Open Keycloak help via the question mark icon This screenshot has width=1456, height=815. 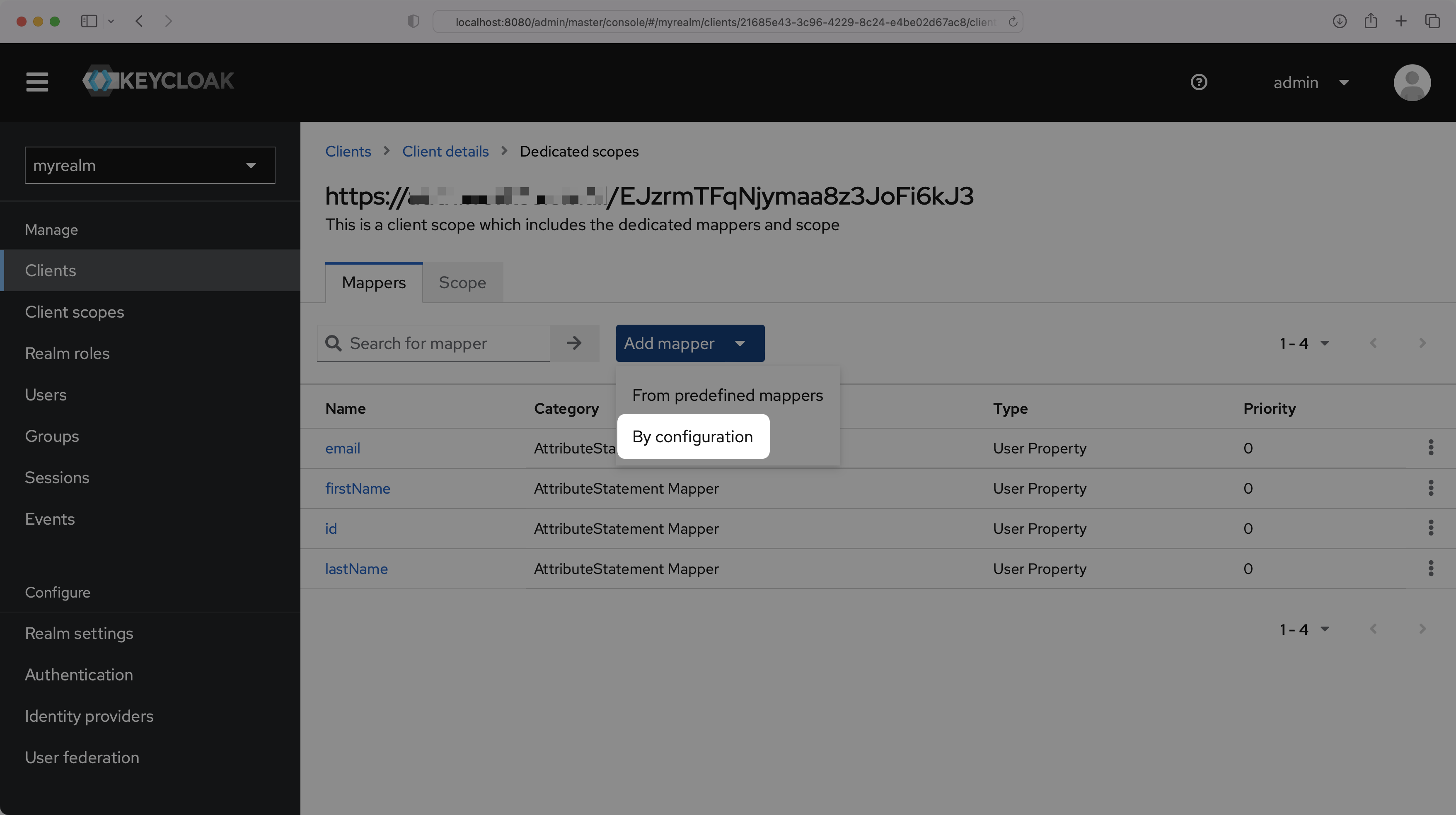point(1199,82)
